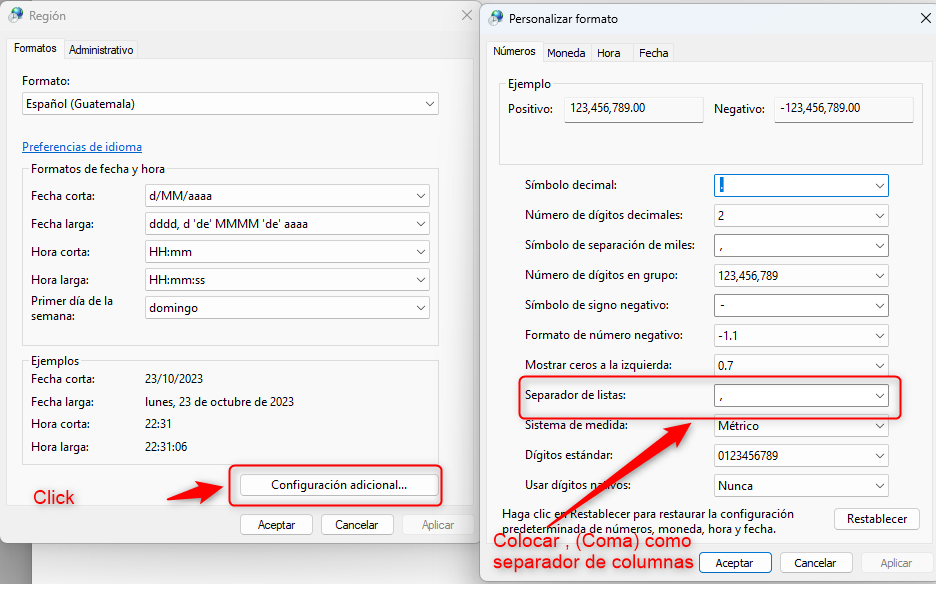The height and width of the screenshot is (597, 936).
Task: Open the Mostrar ceros a la izquierda dropdown
Action: click(879, 365)
